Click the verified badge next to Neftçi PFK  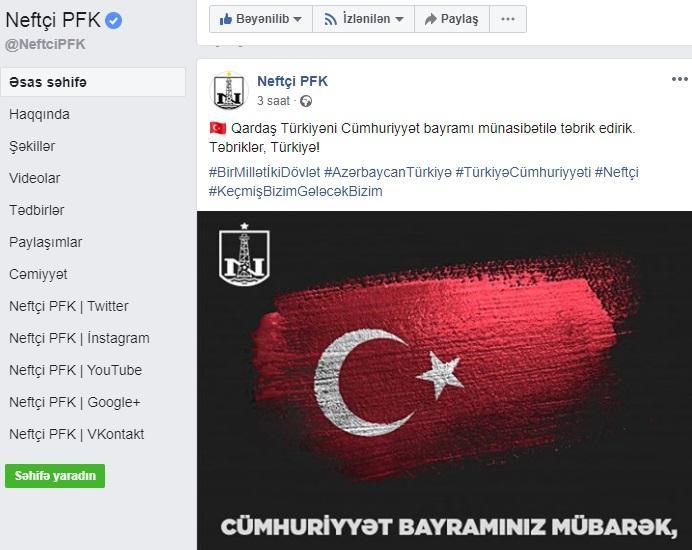click(113, 20)
